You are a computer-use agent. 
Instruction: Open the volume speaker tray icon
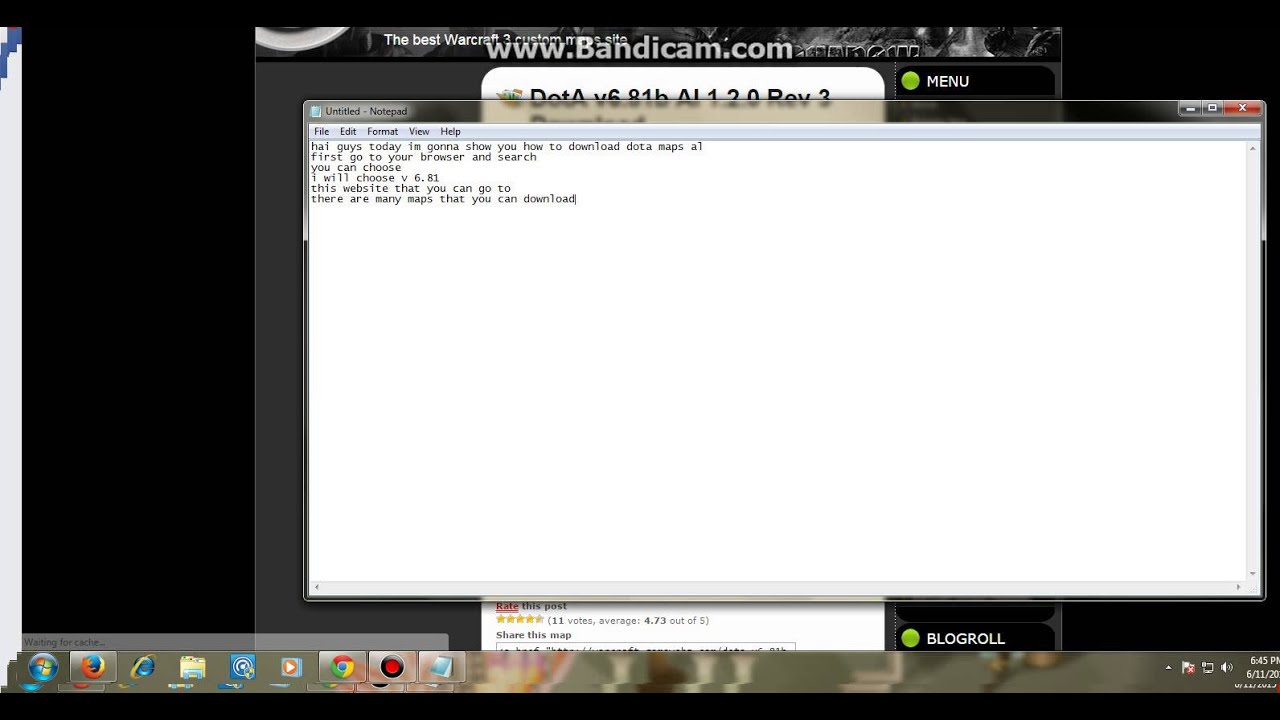pyautogui.click(x=1227, y=667)
